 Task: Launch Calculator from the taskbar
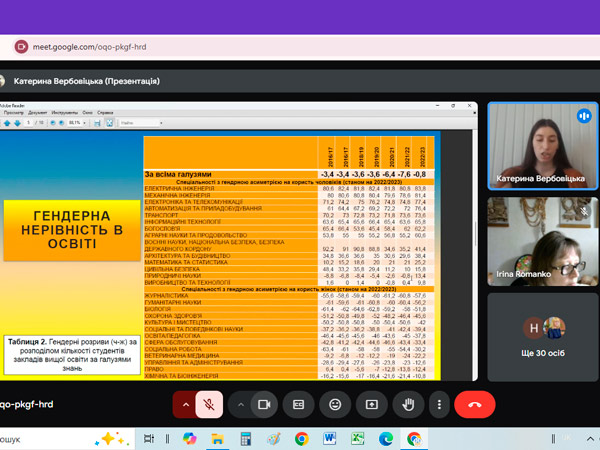tap(245, 439)
